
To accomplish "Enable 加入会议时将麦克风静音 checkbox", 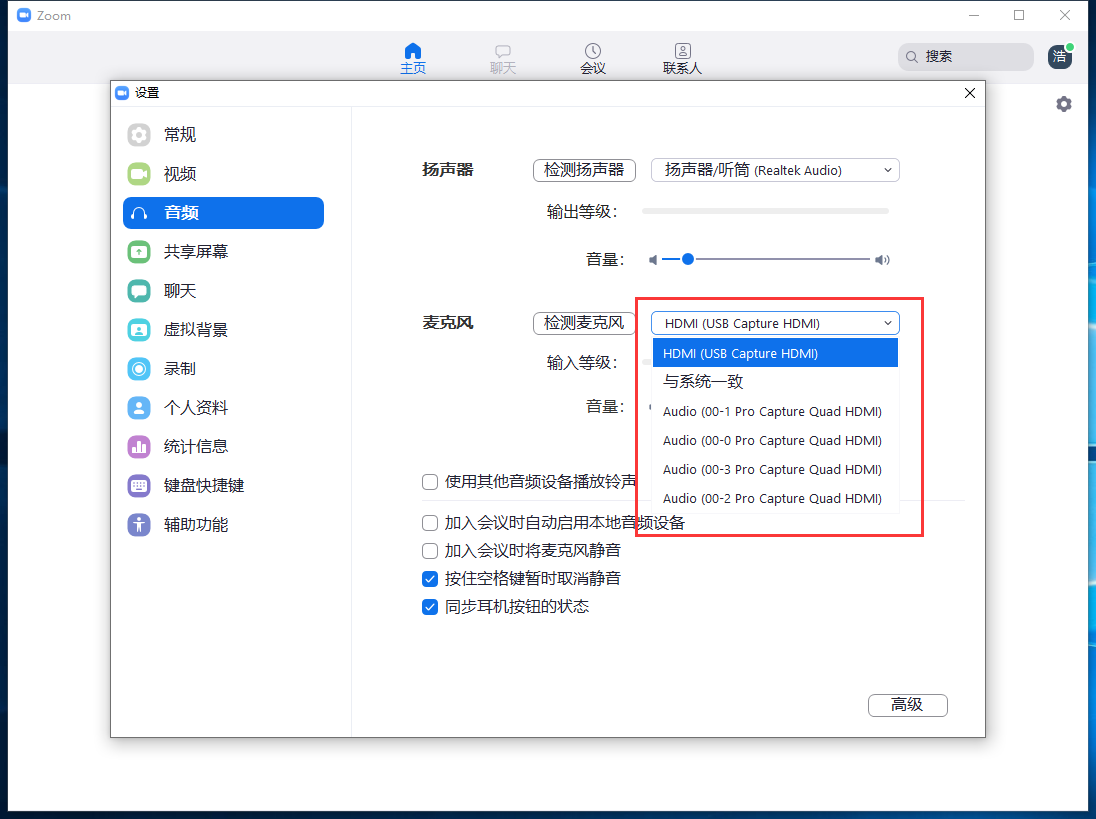I will (x=430, y=551).
